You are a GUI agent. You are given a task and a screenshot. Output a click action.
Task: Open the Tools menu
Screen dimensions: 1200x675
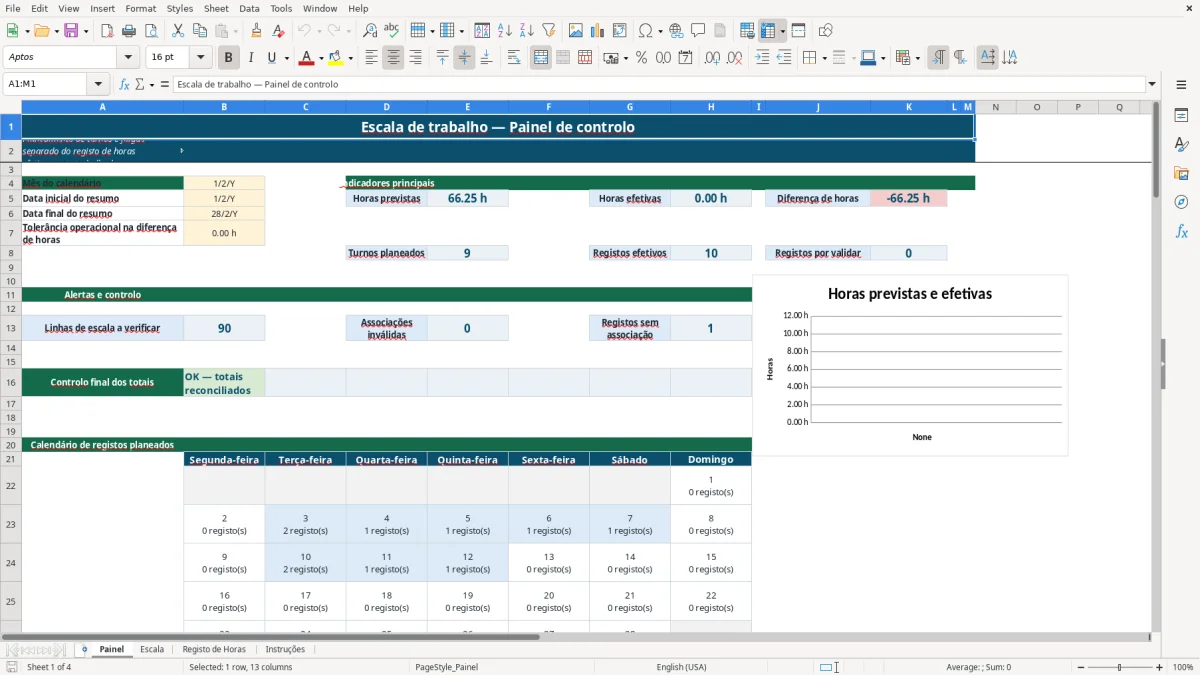pyautogui.click(x=281, y=8)
